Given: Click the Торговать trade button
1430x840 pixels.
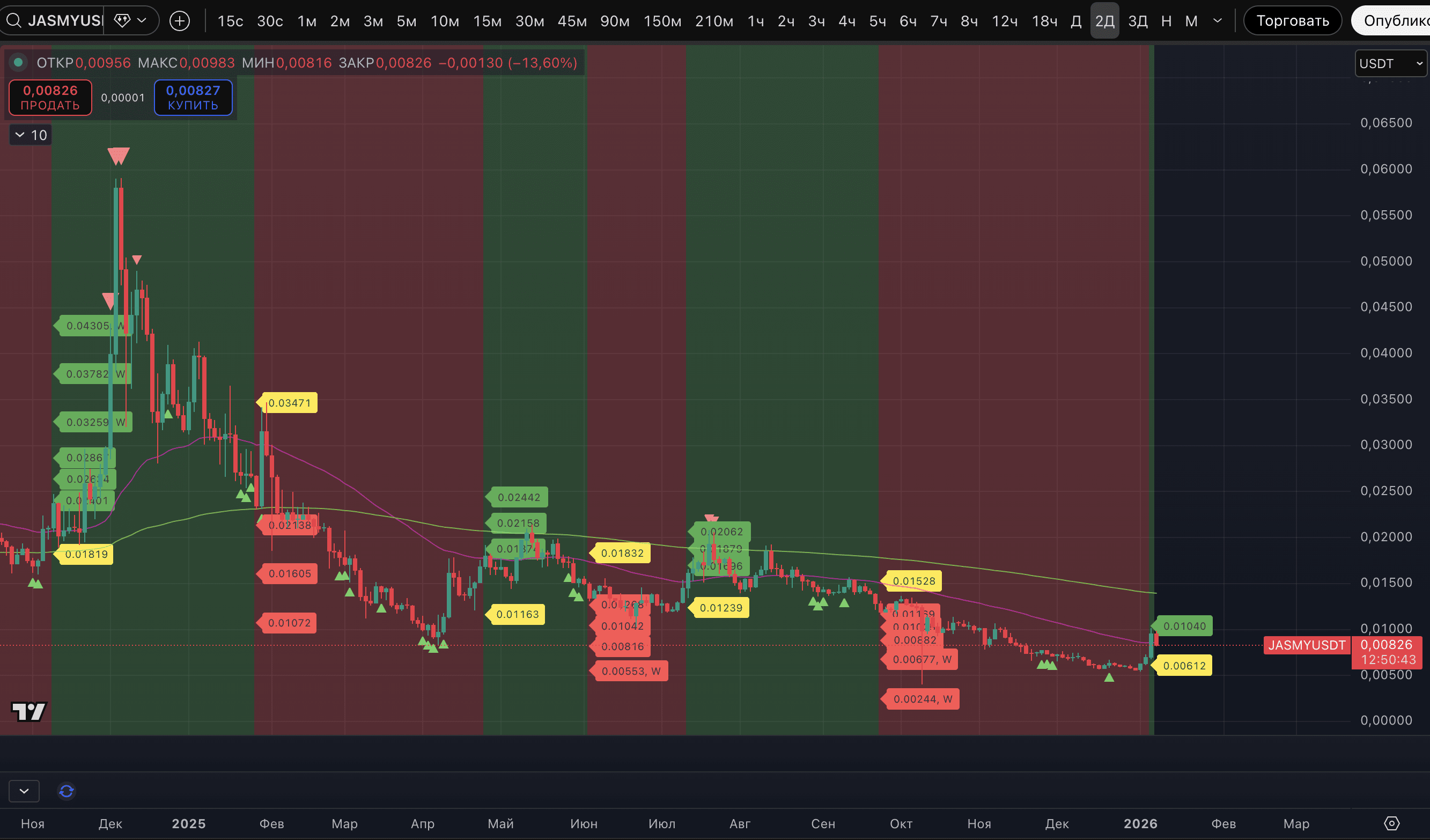Looking at the screenshot, I should (1292, 21).
